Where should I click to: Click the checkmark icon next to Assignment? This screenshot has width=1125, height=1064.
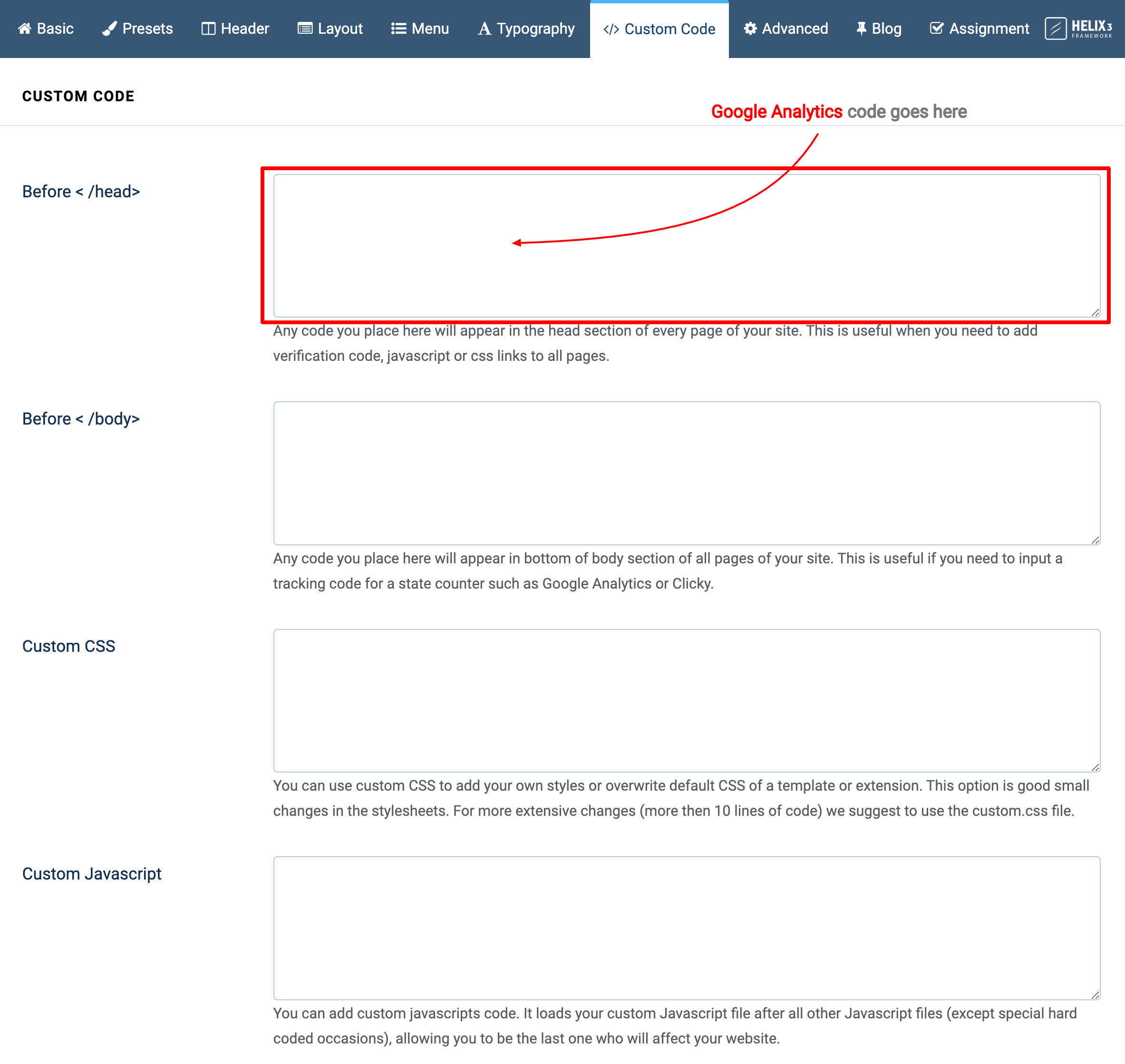click(x=937, y=29)
